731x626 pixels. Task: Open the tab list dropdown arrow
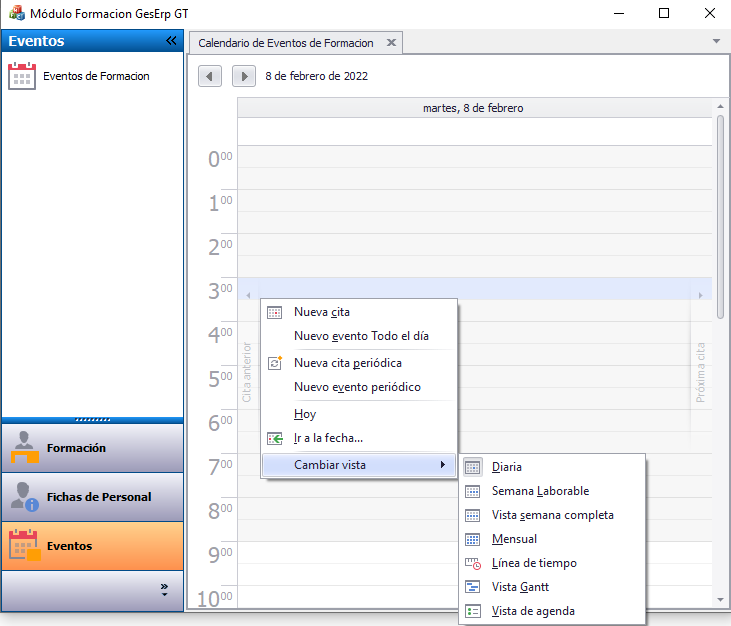[717, 41]
